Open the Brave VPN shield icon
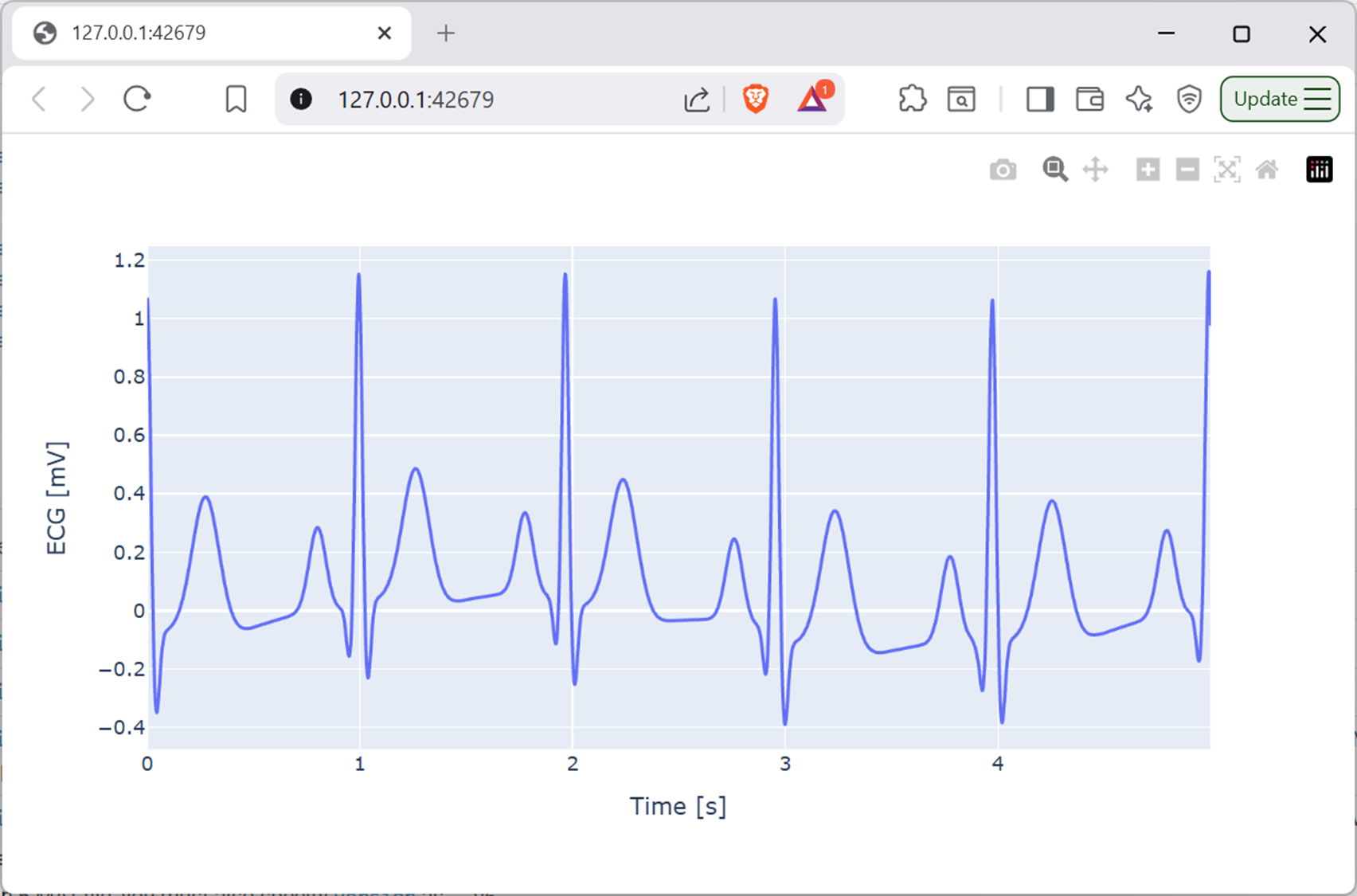 coord(1189,100)
